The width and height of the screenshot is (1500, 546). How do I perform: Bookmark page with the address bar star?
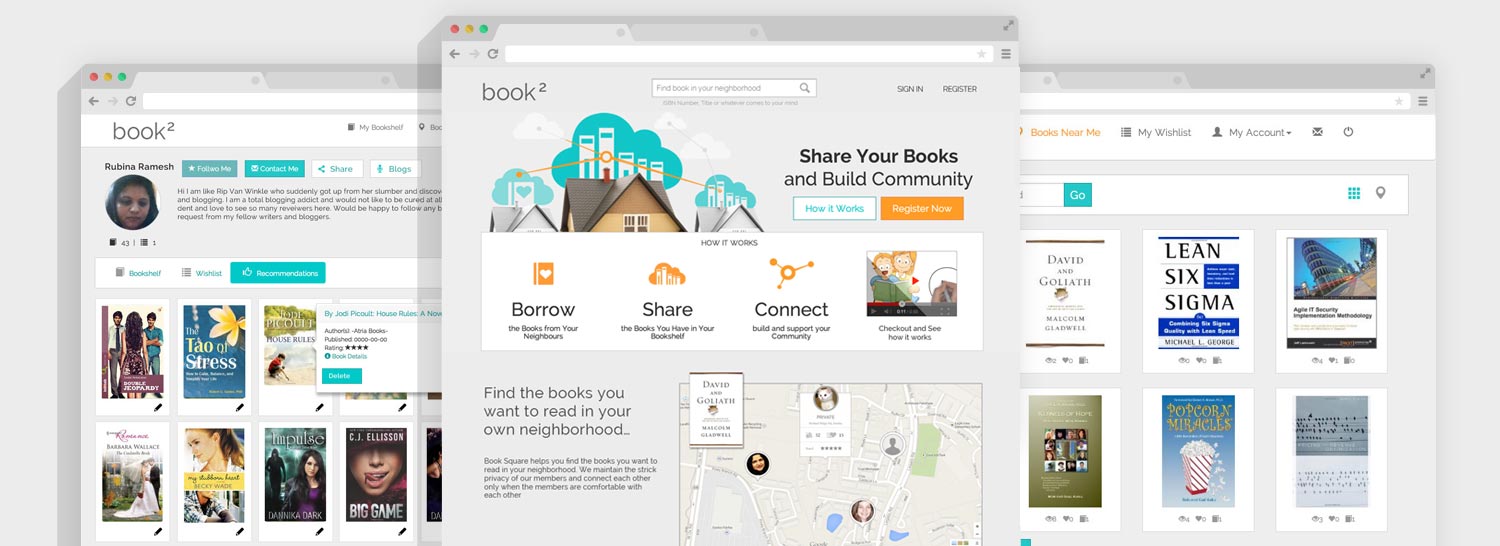pyautogui.click(x=981, y=54)
